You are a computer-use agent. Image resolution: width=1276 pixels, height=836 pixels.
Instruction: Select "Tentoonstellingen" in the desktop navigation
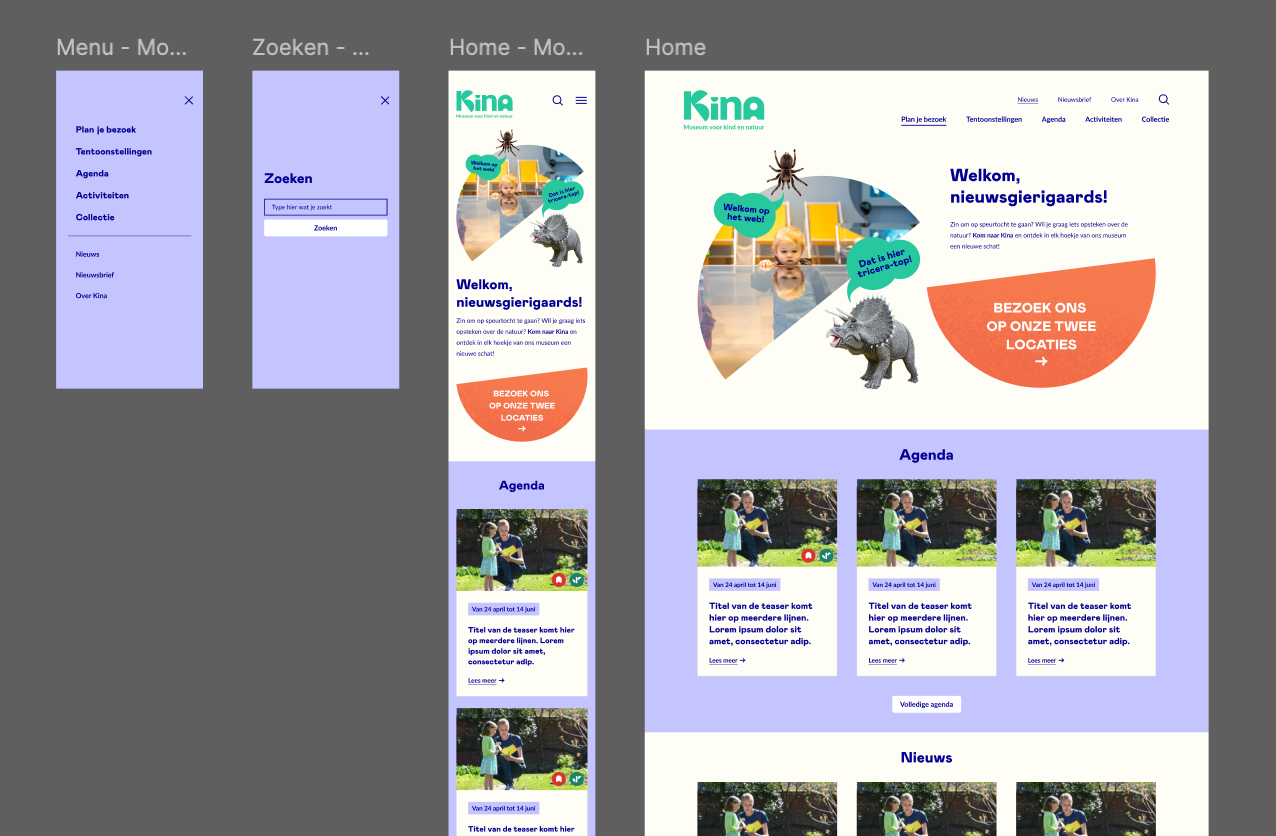pos(994,120)
